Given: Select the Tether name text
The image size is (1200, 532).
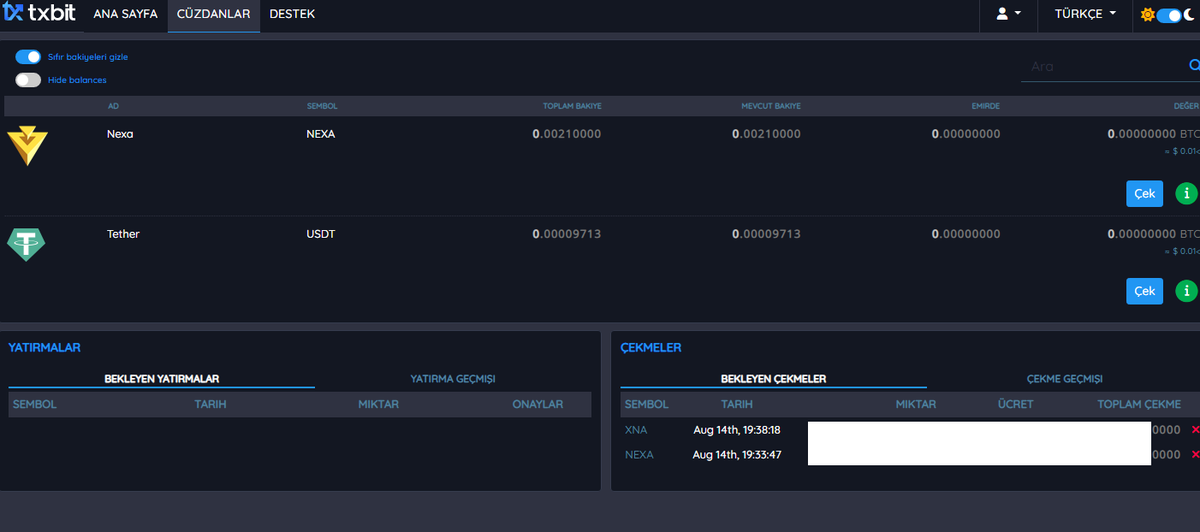Looking at the screenshot, I should click(x=123, y=234).
